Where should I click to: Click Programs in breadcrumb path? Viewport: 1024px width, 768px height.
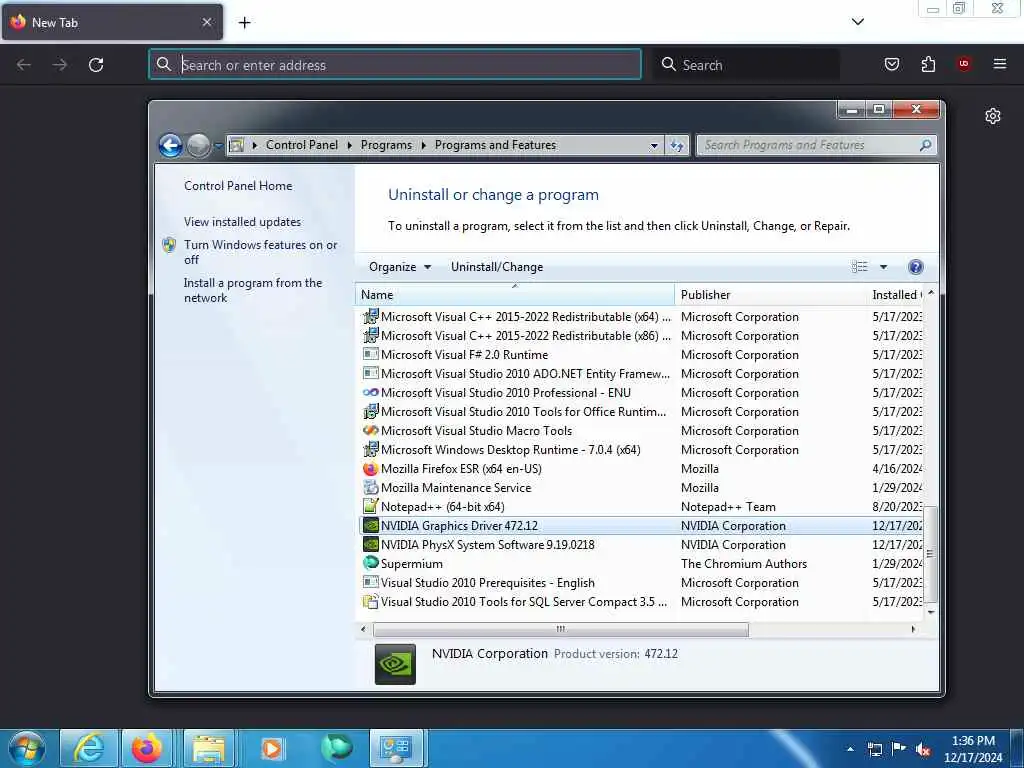386,145
